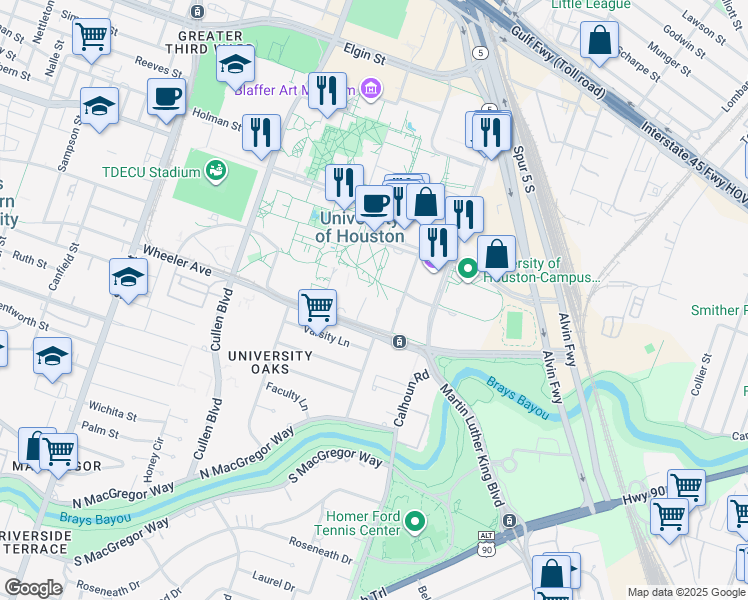
Task: Click the Homer Ford Tennis Center pin
Action: pyautogui.click(x=415, y=522)
